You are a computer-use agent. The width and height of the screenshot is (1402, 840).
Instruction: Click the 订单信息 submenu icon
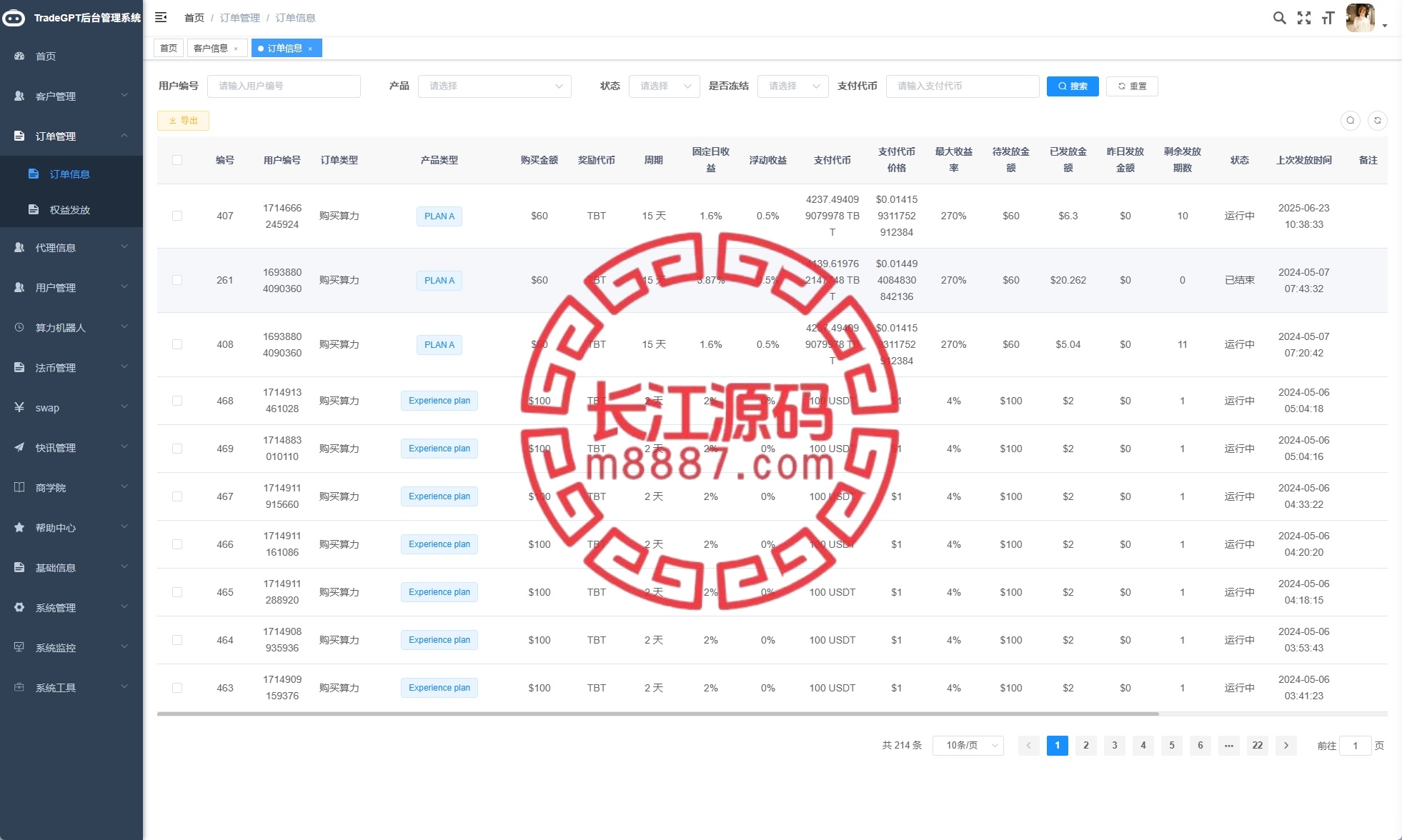pos(34,174)
